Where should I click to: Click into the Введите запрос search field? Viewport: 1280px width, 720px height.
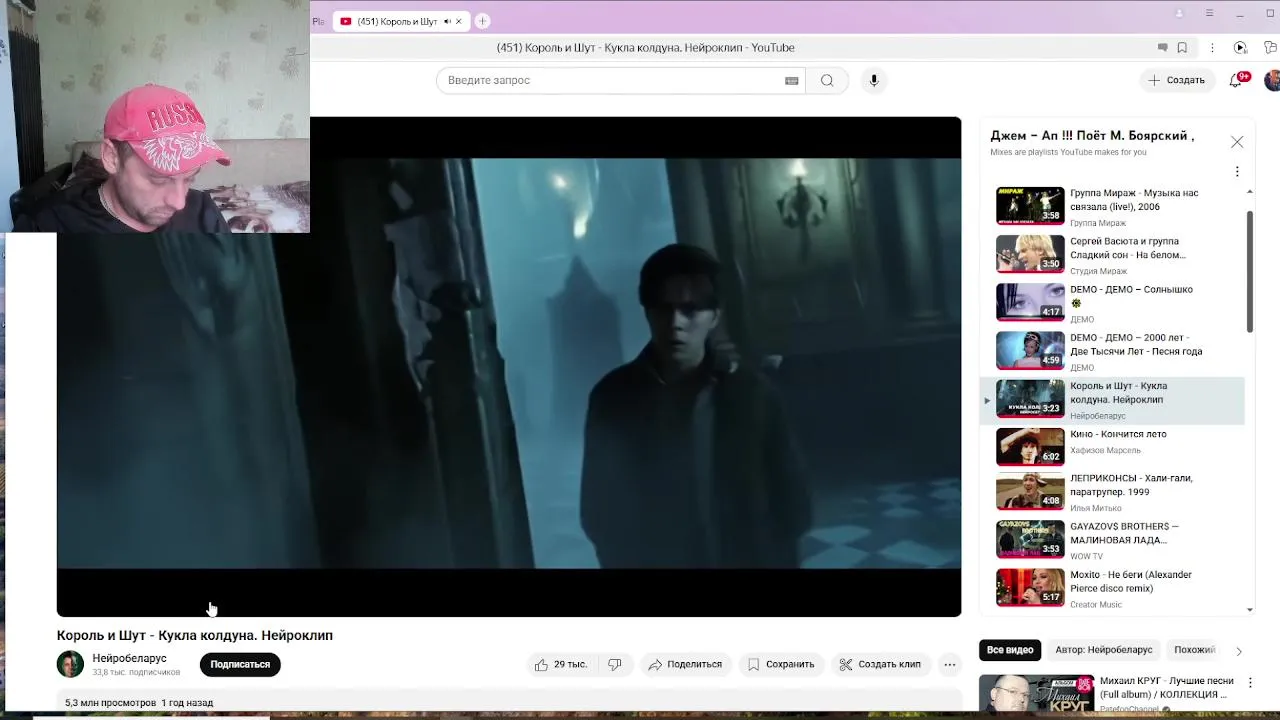click(610, 80)
